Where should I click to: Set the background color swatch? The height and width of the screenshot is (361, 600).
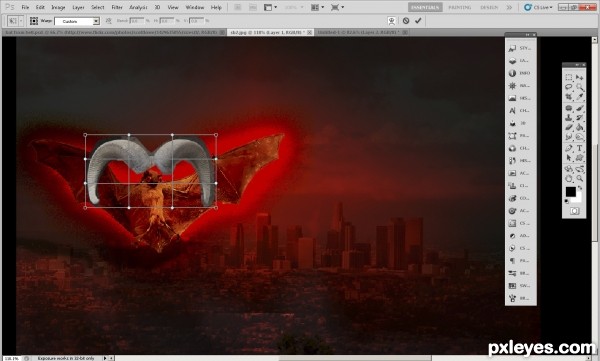578,198
